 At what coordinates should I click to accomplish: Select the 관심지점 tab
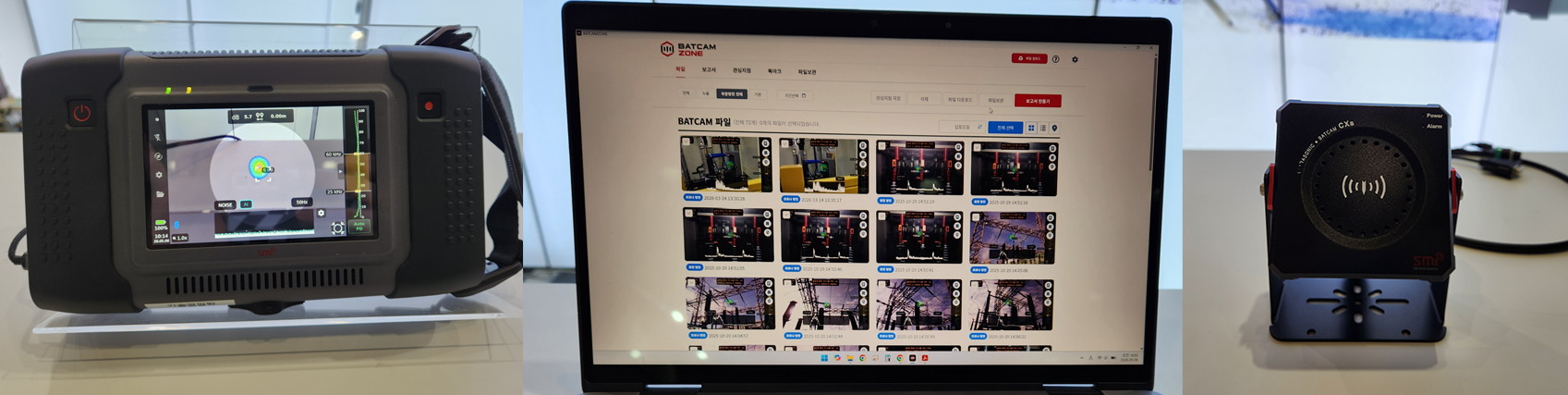coord(742,70)
